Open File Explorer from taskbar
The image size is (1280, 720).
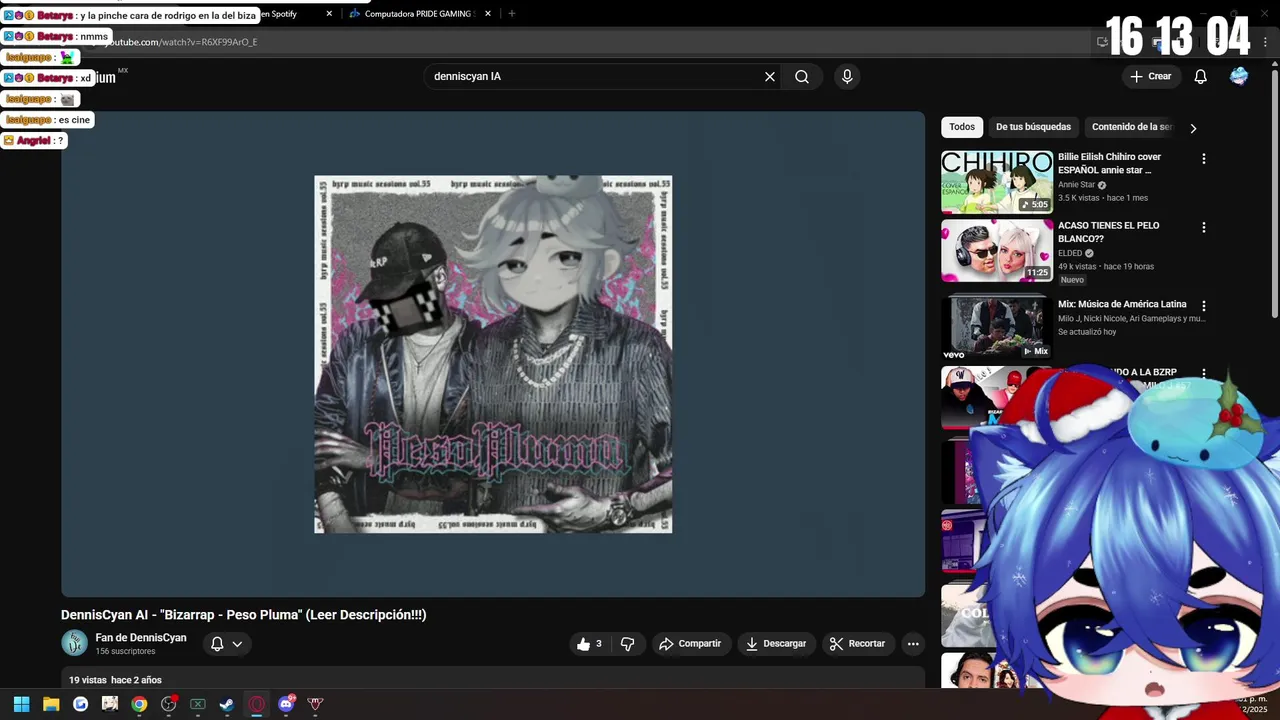(51, 704)
